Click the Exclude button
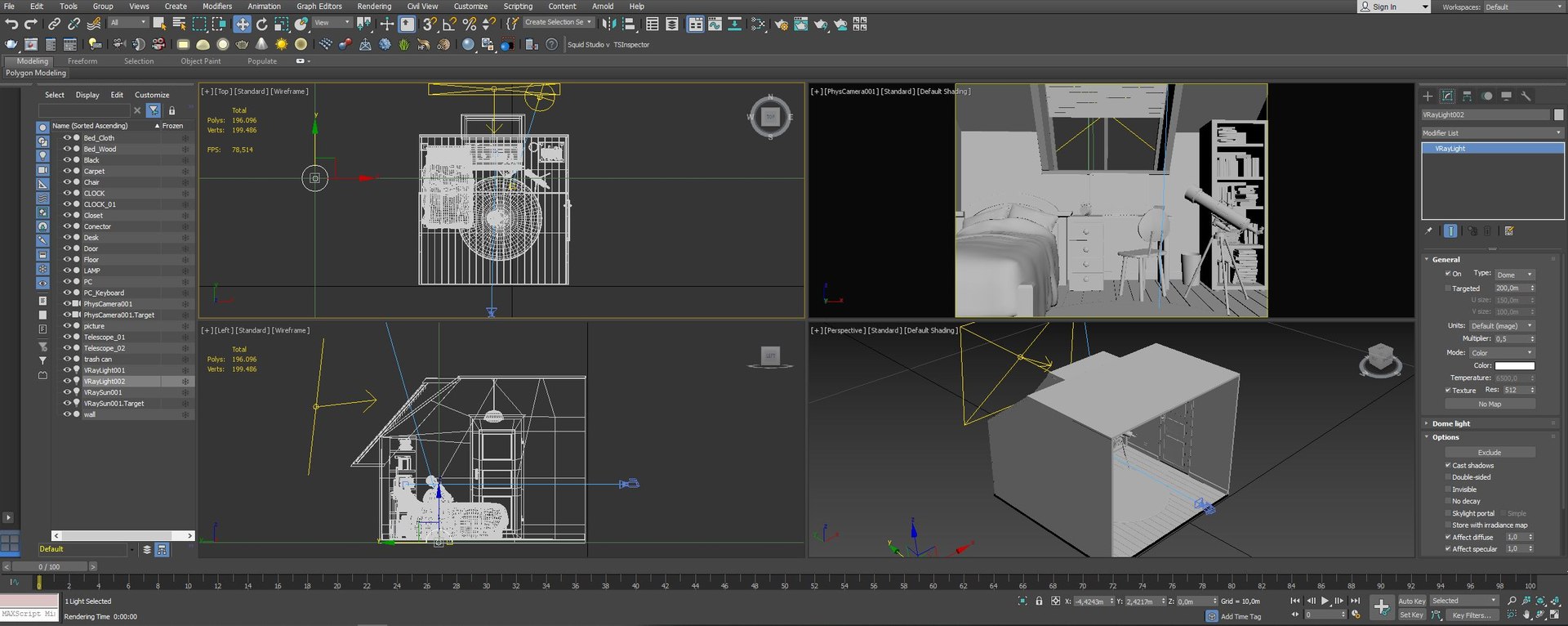Screen dimensions: 1568x626 (1490, 452)
